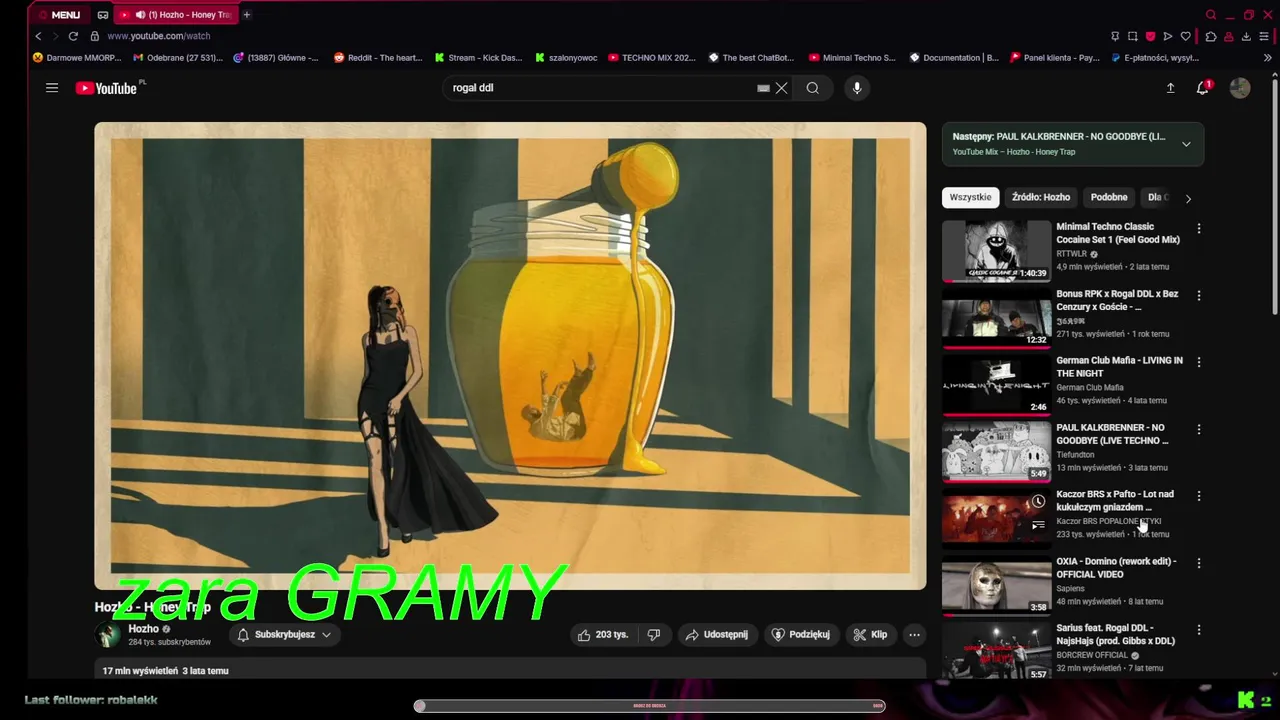Screen dimensions: 1280x720
Task: Open options for Sarius NajsHajs video
Action: pyautogui.click(x=1198, y=630)
